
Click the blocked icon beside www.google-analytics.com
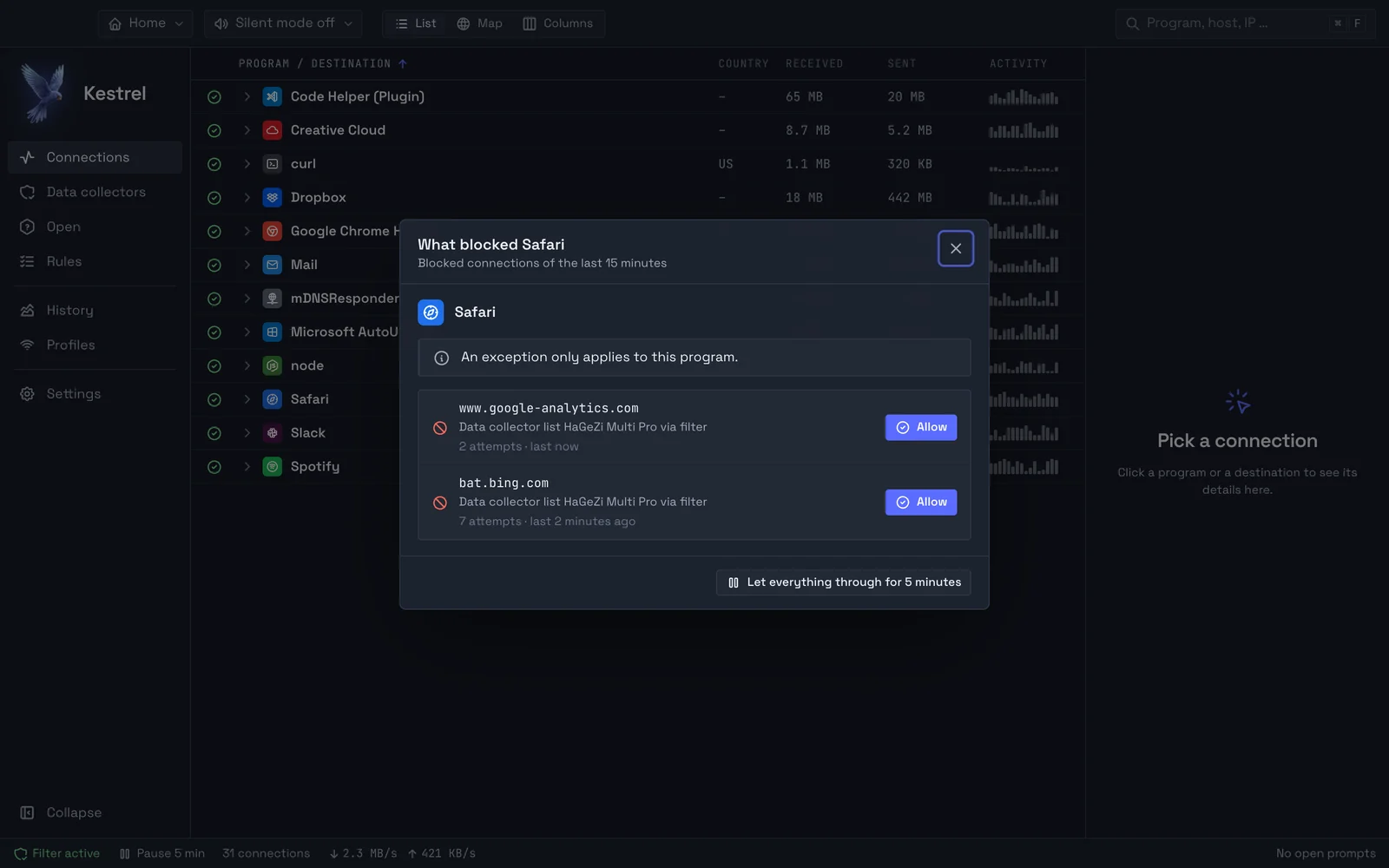pos(440,428)
